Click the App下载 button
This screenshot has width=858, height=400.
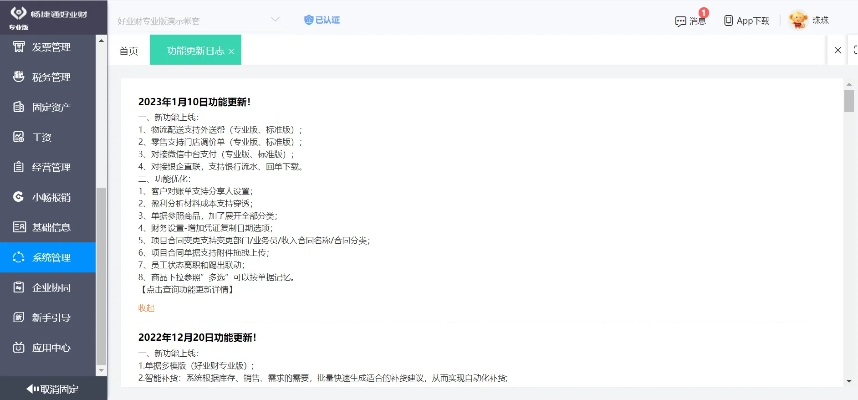click(x=746, y=20)
